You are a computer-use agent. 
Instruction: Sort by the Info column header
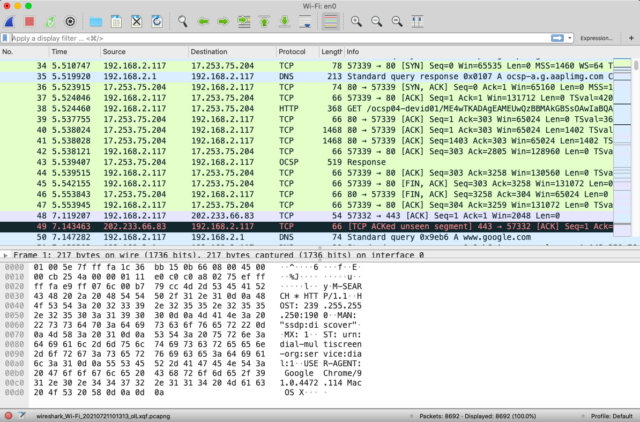coord(478,52)
